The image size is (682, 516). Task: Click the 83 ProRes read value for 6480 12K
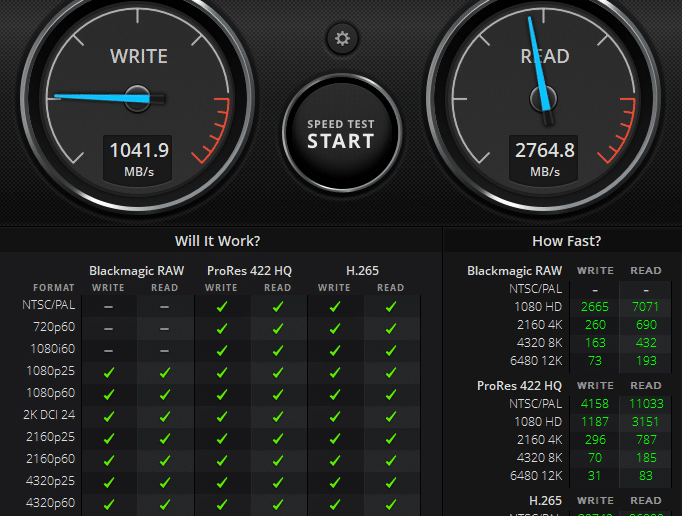point(646,476)
